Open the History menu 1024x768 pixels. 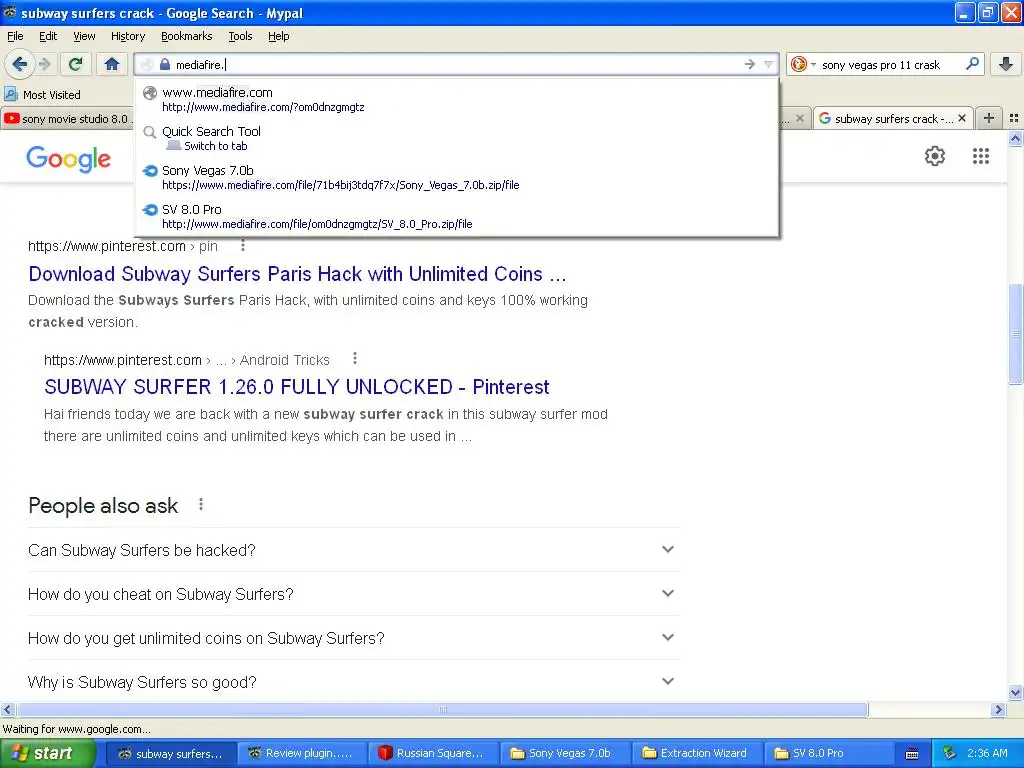pyautogui.click(x=127, y=36)
